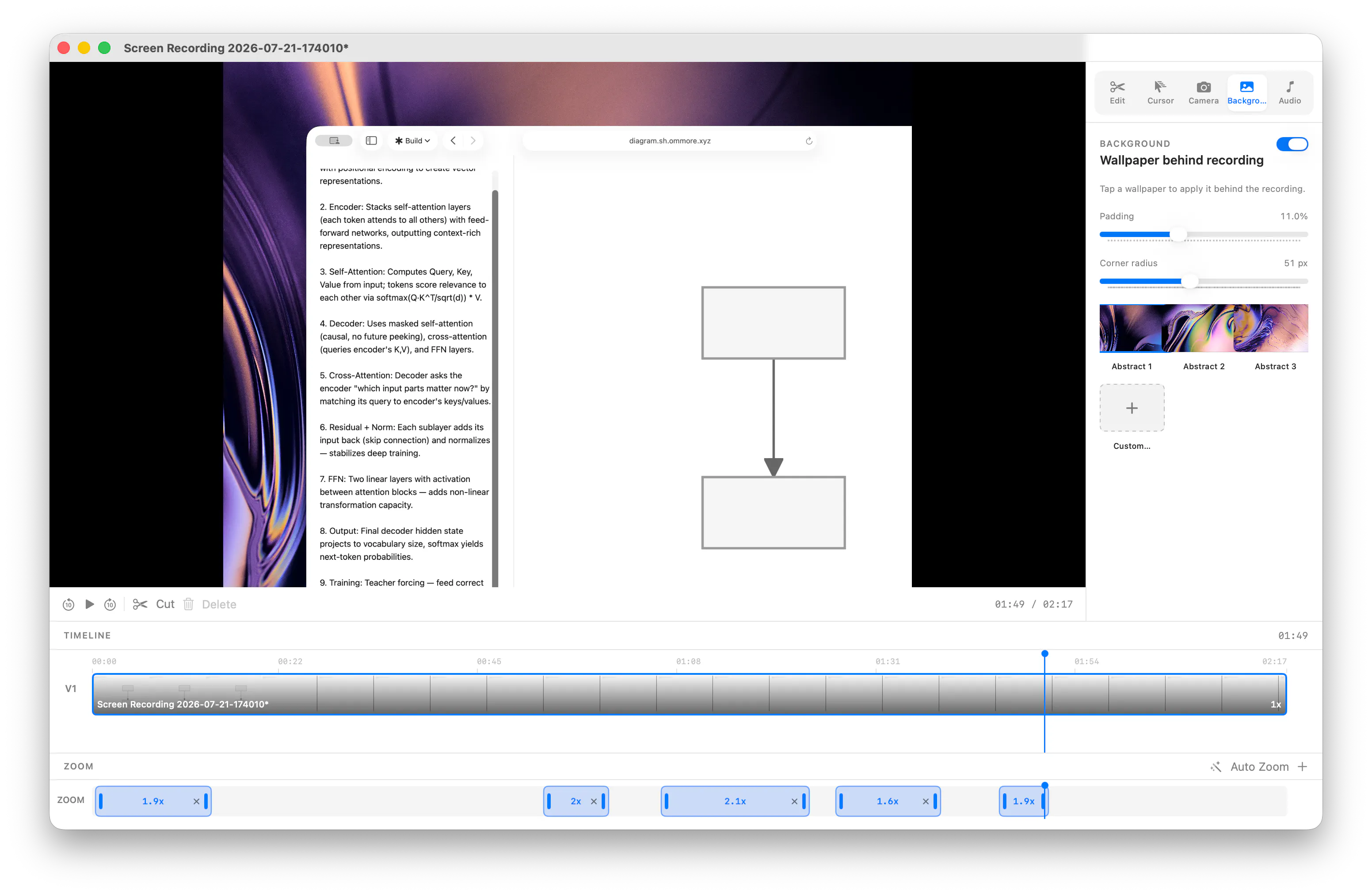Remove the 2.1x zoom segment

click(x=794, y=801)
